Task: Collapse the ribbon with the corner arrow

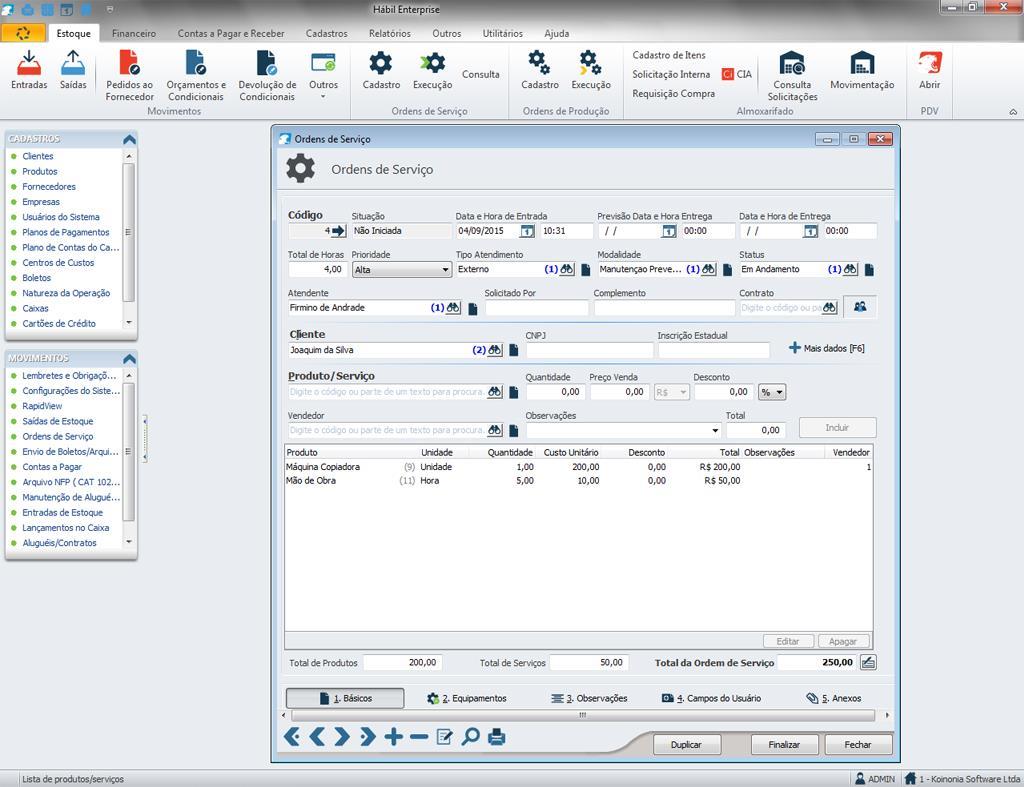Action: (1013, 112)
